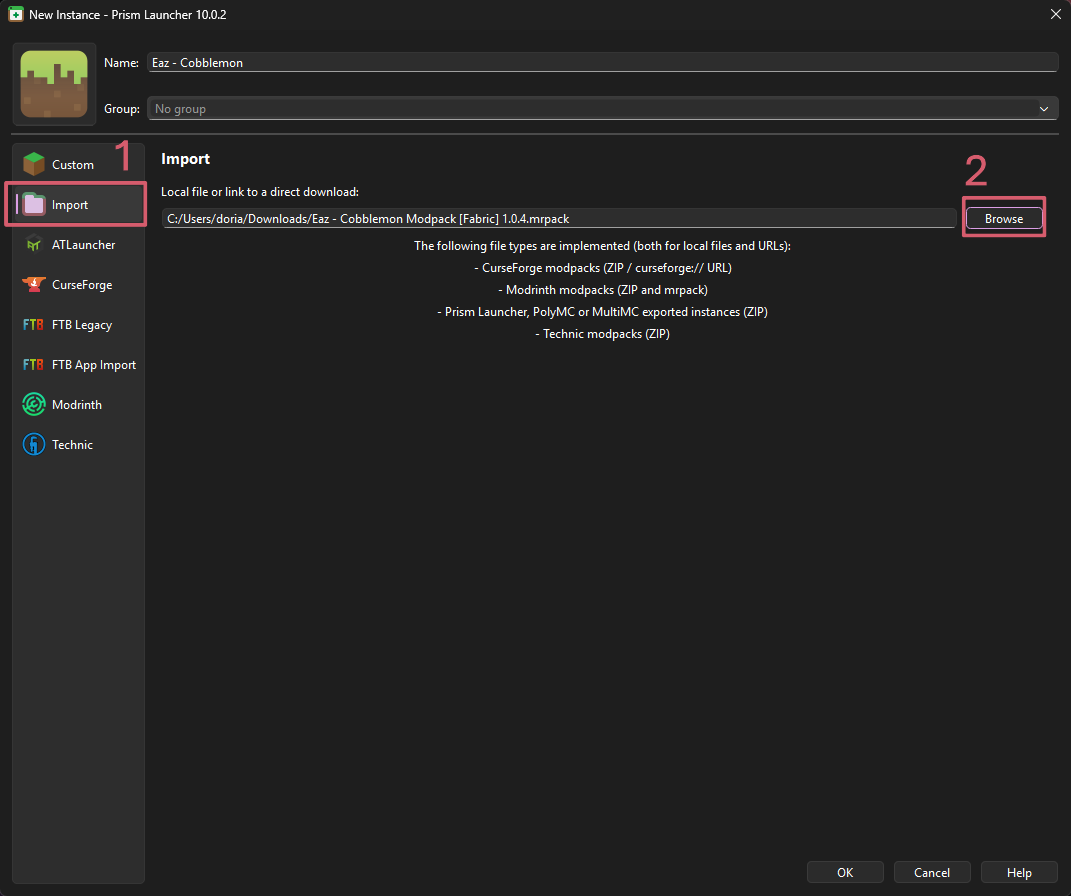Image resolution: width=1071 pixels, height=896 pixels.
Task: Click the Import folder icon
Action: (34, 203)
